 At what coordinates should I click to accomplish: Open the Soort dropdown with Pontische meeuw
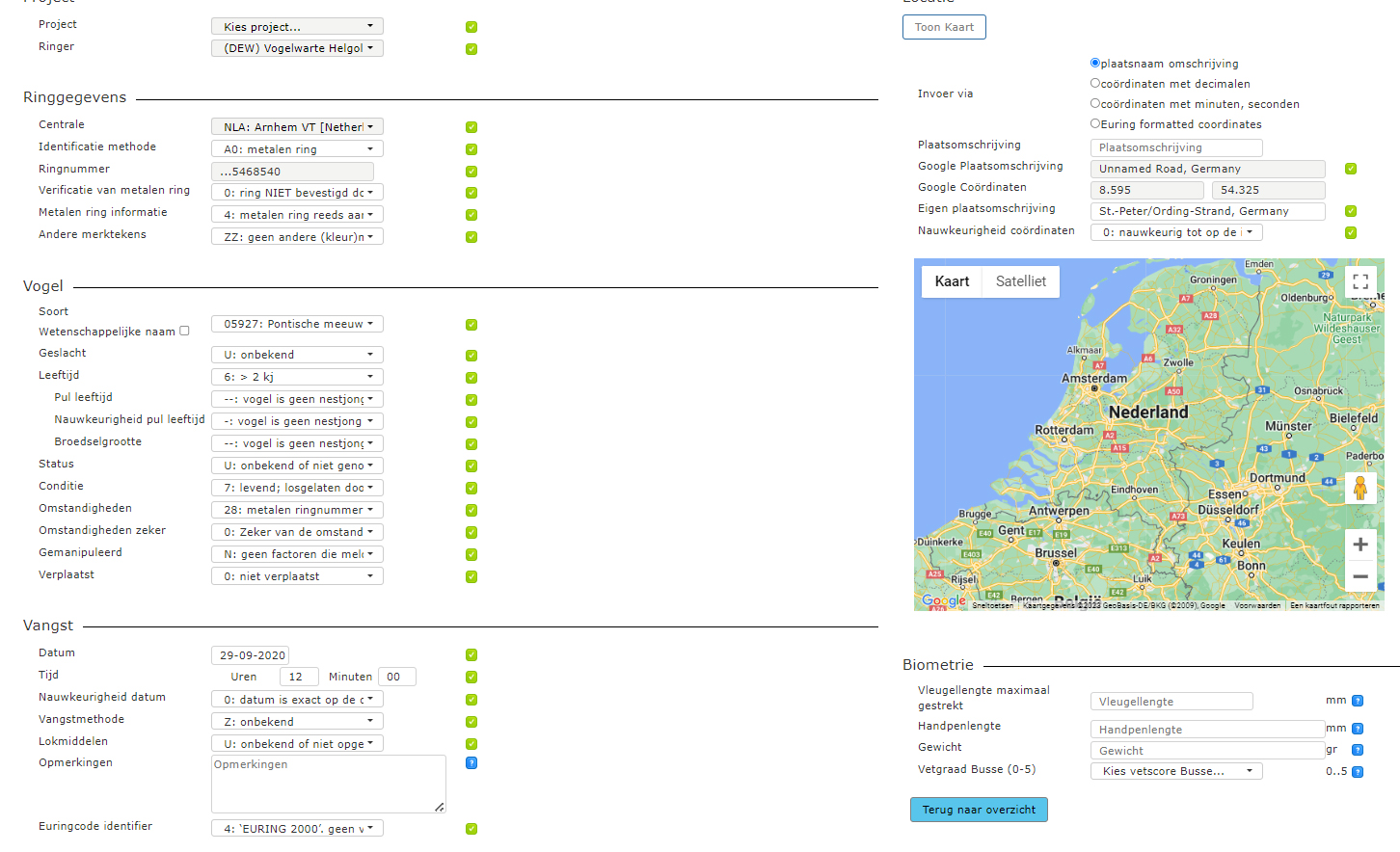tap(297, 324)
